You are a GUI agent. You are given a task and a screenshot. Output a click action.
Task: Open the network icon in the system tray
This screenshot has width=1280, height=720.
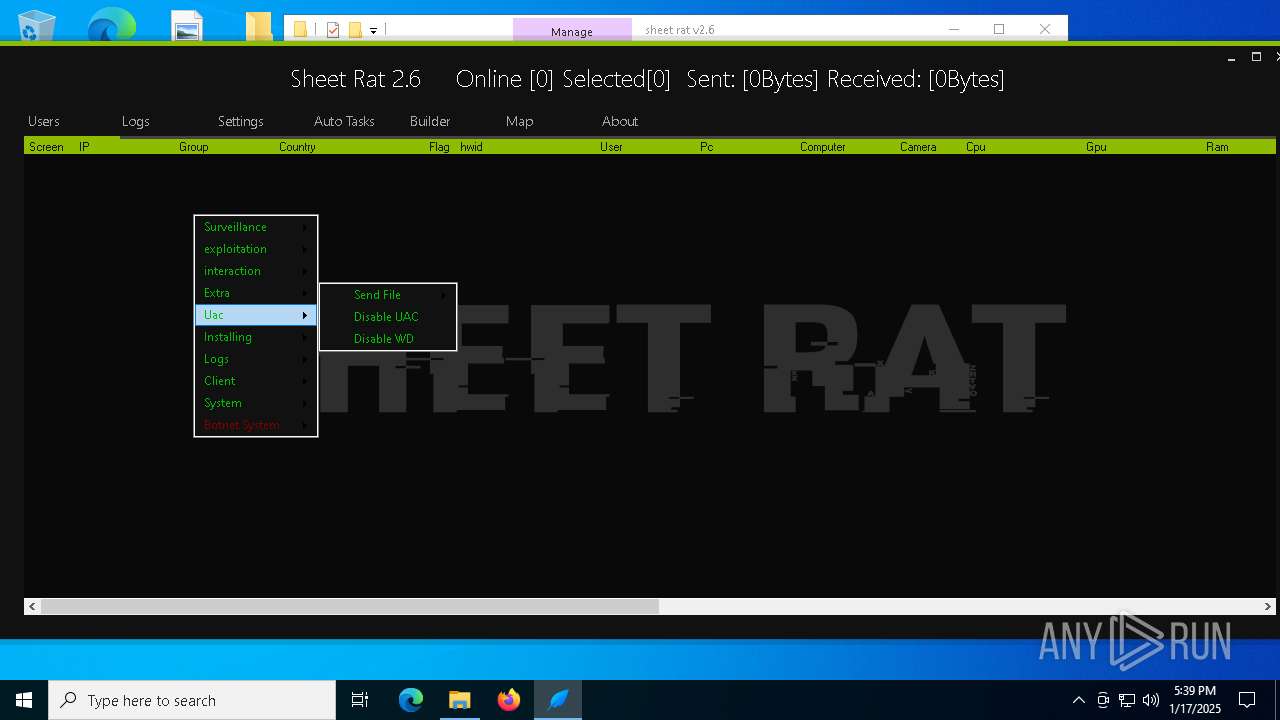pos(1127,700)
